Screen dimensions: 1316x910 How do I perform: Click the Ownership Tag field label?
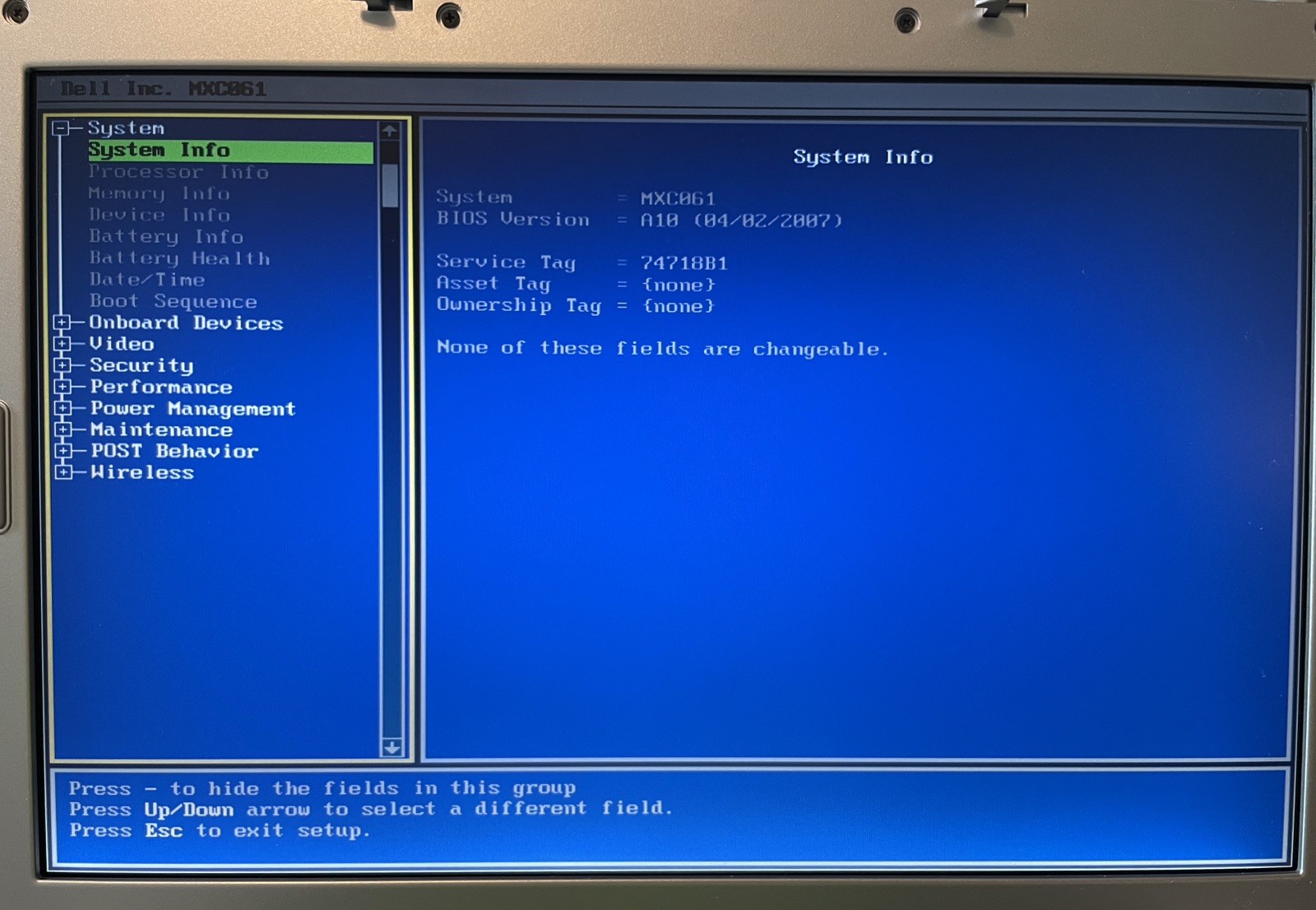pyautogui.click(x=519, y=305)
